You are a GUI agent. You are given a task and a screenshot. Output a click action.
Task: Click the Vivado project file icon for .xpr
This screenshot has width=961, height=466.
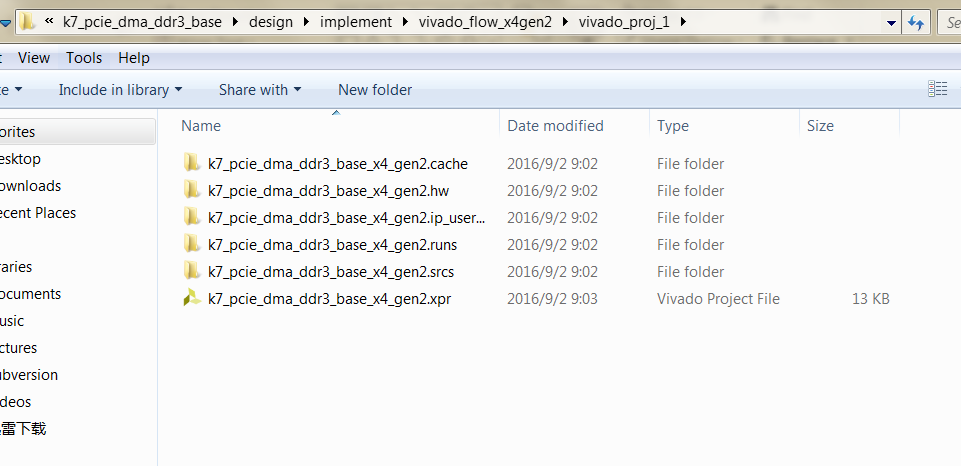192,298
